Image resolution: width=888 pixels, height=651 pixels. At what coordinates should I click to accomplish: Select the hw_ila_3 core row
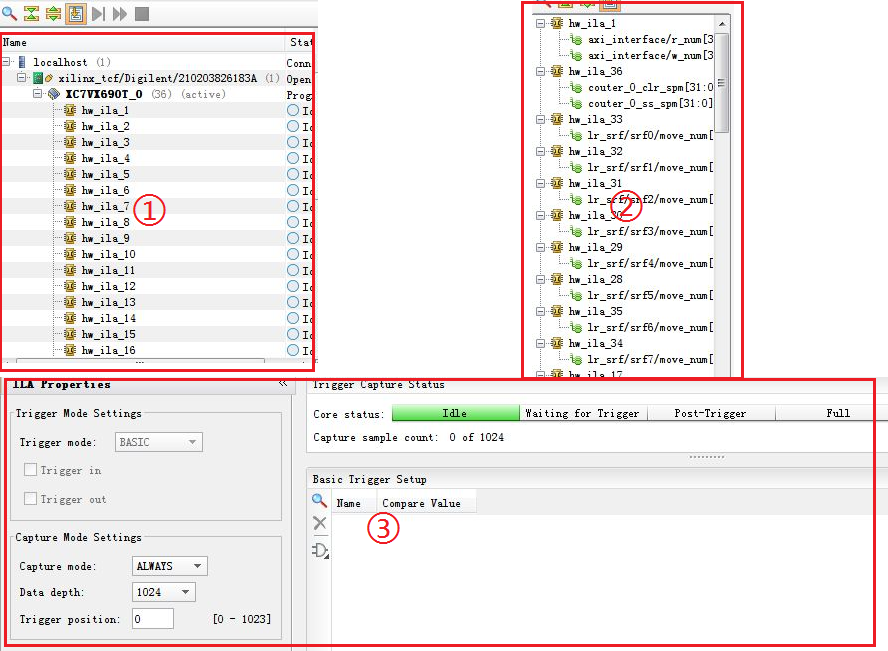point(105,142)
